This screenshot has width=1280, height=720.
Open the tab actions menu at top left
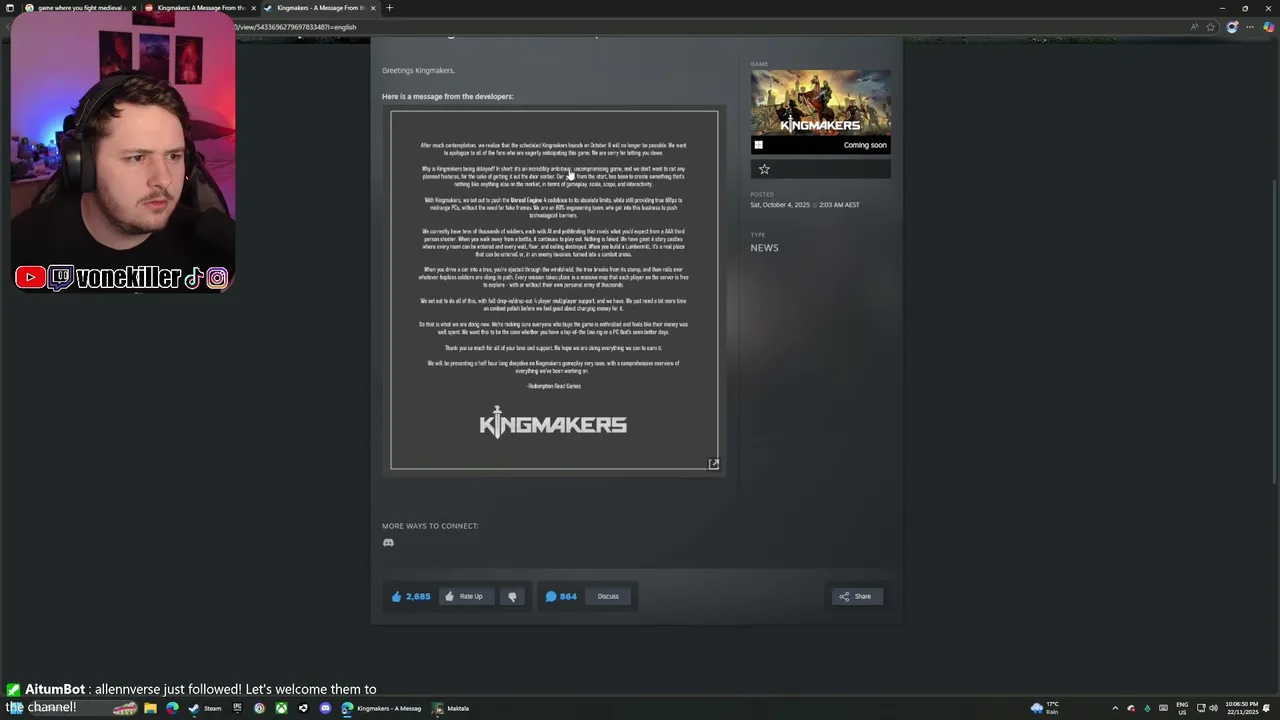pos(10,8)
